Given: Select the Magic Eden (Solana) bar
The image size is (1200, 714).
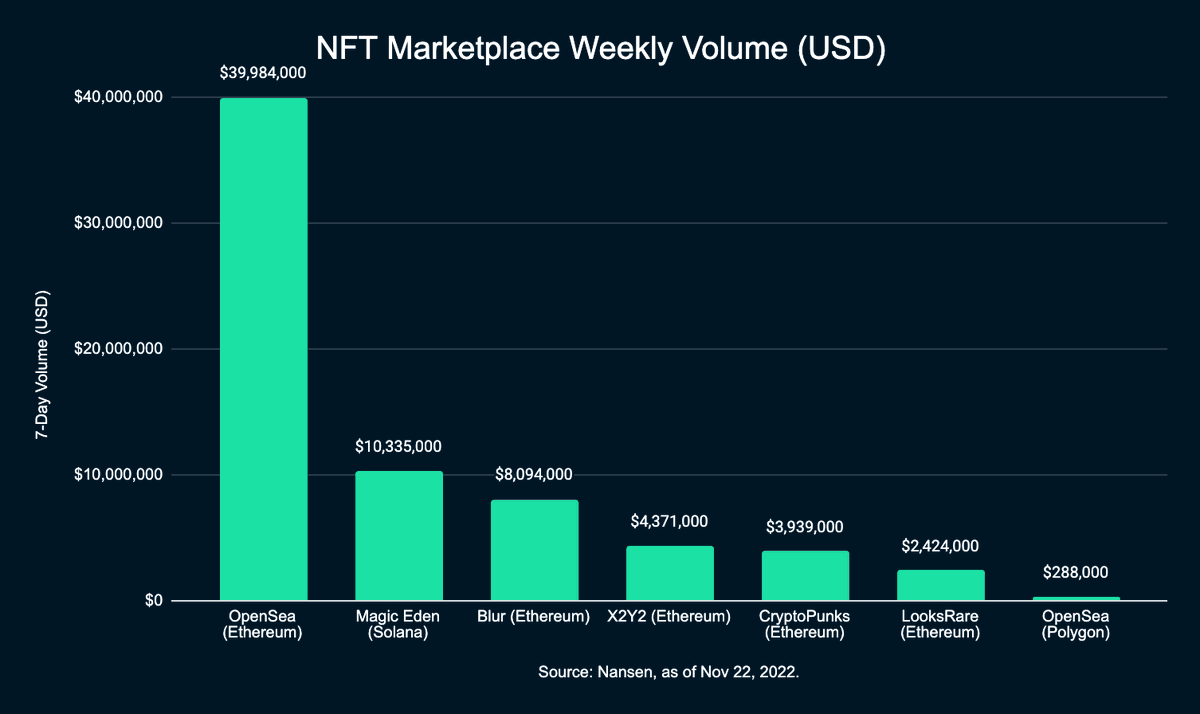Looking at the screenshot, I should tap(399, 536).
